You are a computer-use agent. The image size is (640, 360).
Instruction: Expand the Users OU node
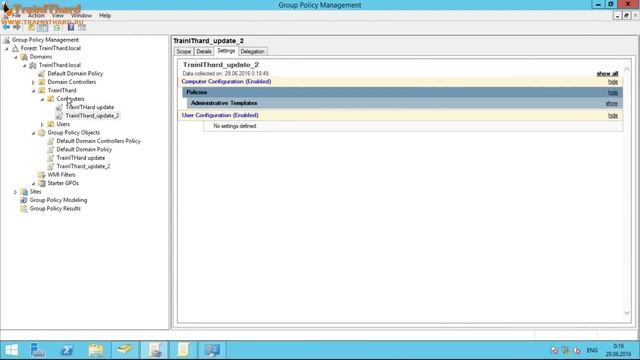(x=42, y=124)
